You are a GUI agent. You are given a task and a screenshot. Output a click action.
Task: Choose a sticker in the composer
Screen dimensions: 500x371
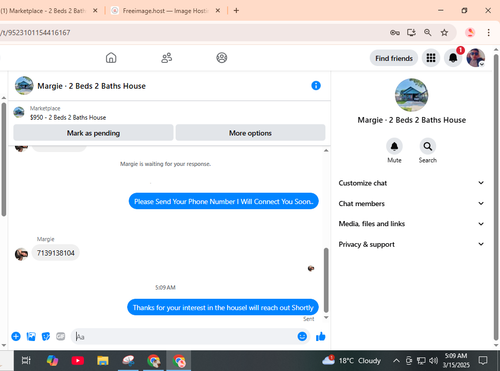click(46, 337)
